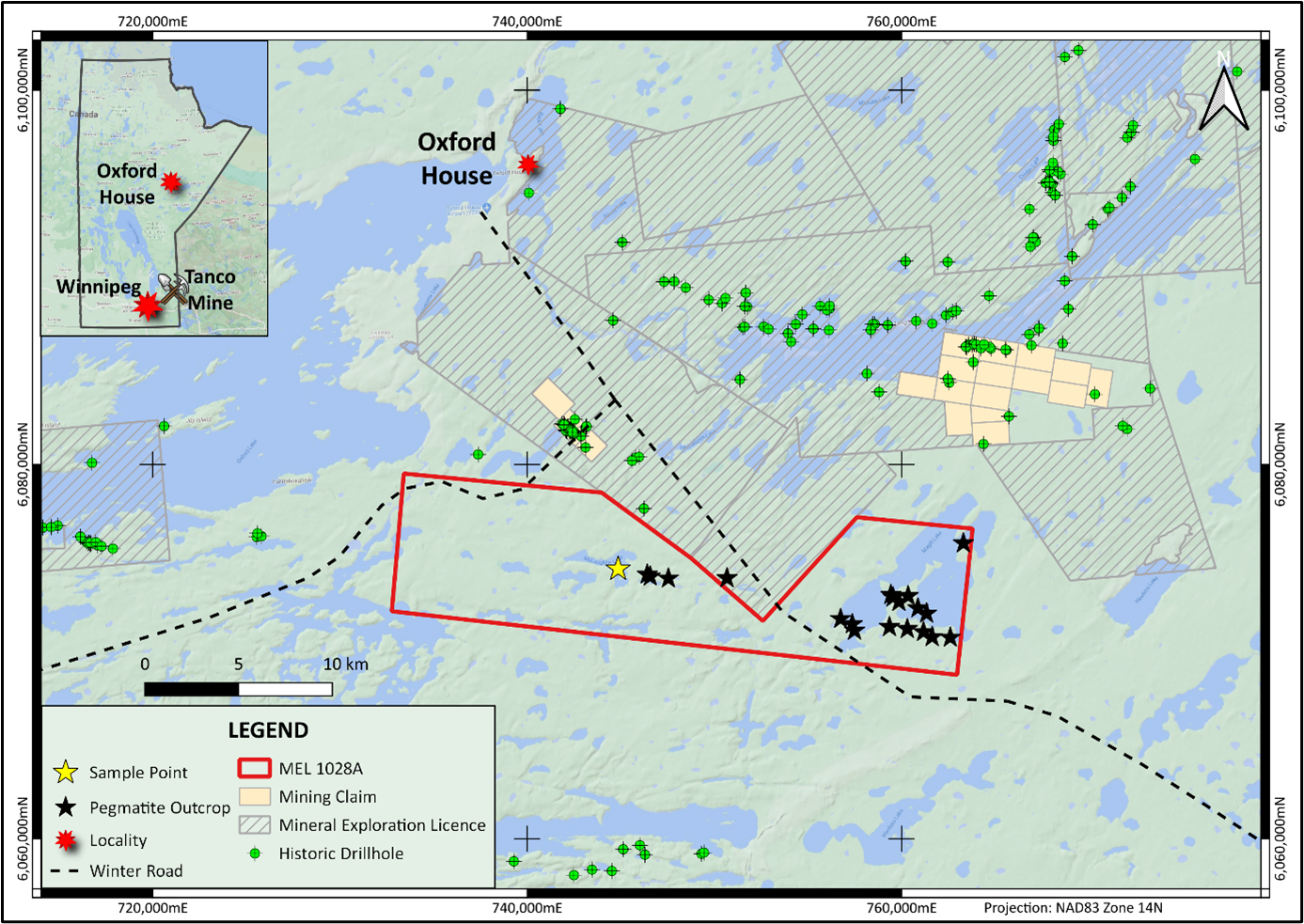
Task: Select the yellow Sample Point star on the map
Action: 618,569
